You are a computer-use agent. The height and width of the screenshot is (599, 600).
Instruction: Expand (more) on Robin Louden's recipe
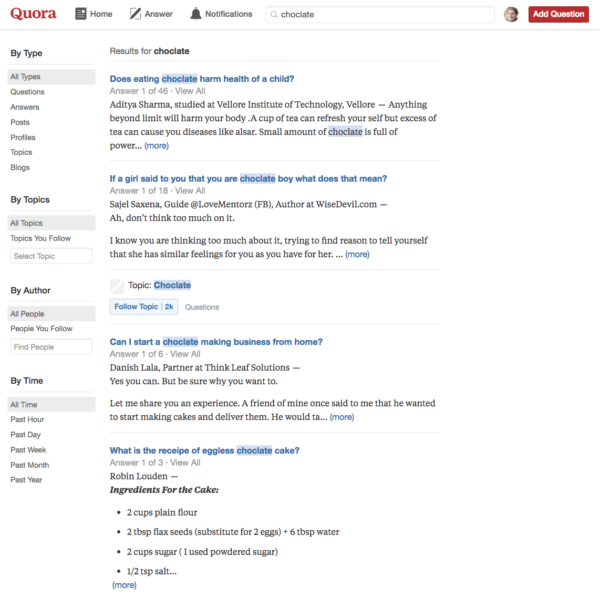(x=124, y=585)
